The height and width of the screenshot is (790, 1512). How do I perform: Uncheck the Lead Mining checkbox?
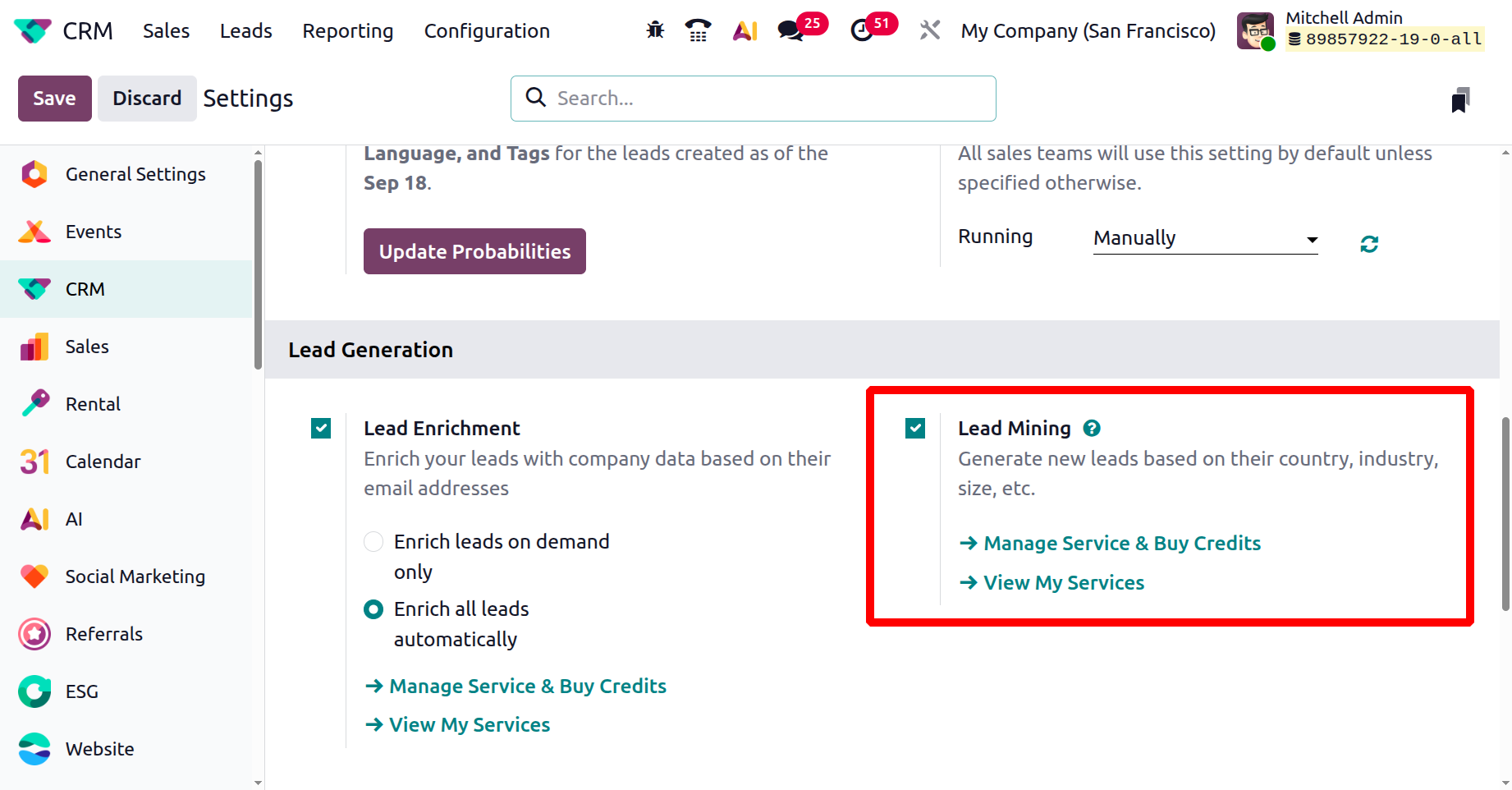coord(915,428)
